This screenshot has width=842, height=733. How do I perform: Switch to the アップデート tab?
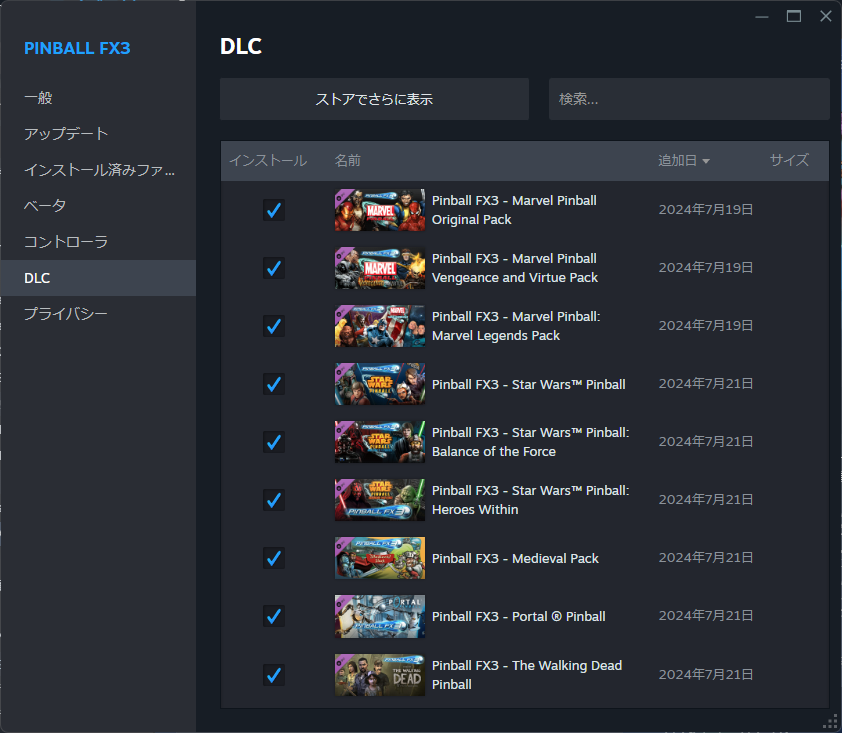point(66,134)
